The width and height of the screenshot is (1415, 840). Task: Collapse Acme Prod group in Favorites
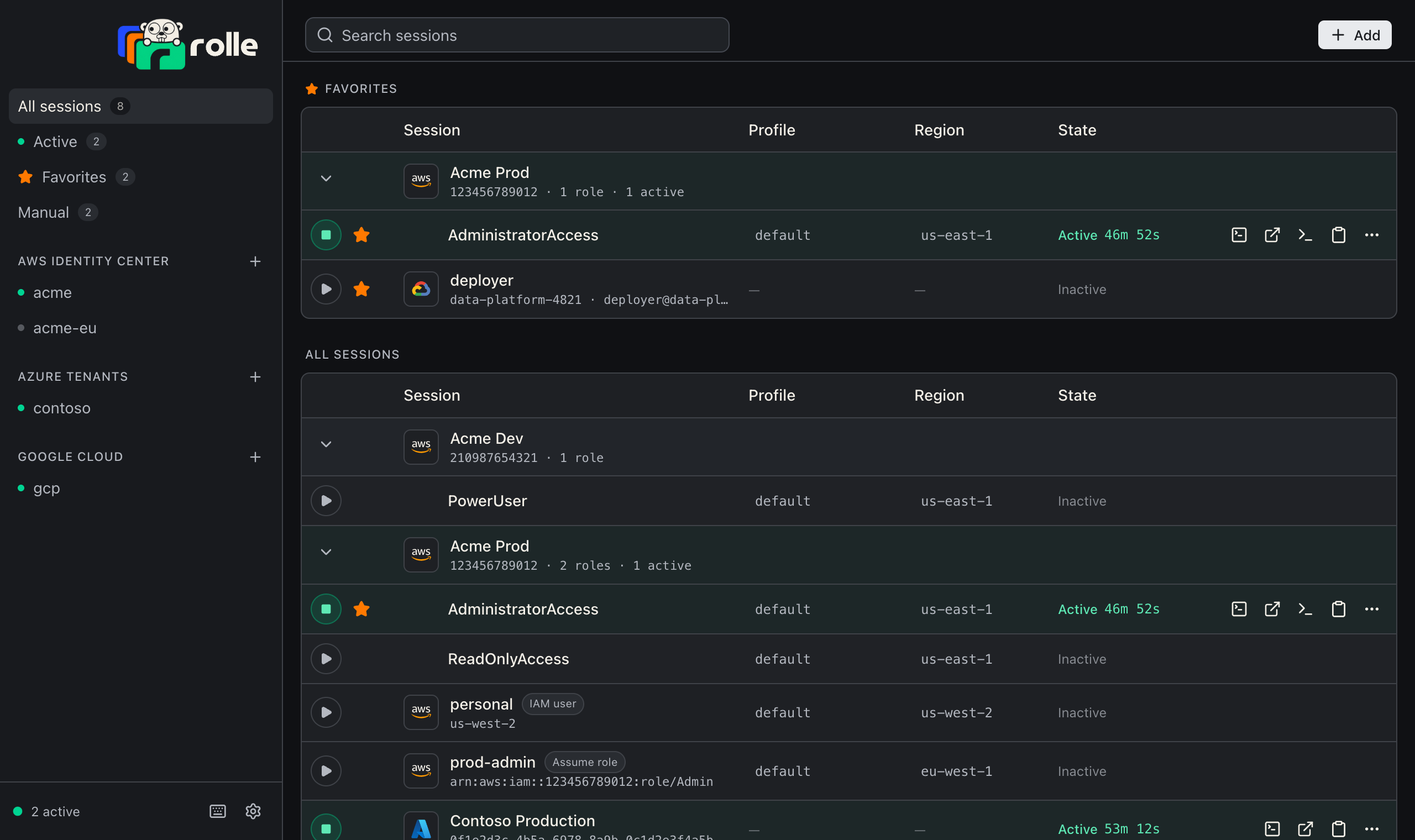[326, 179]
